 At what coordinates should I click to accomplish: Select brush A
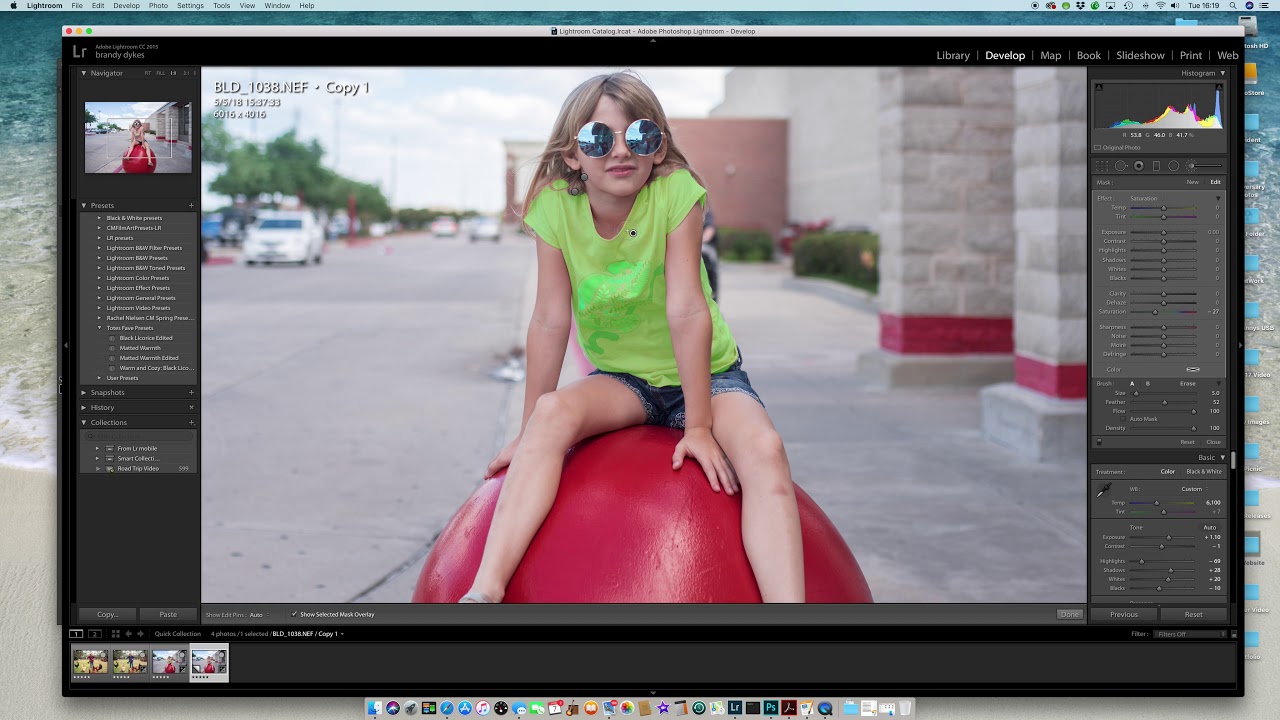click(1132, 384)
